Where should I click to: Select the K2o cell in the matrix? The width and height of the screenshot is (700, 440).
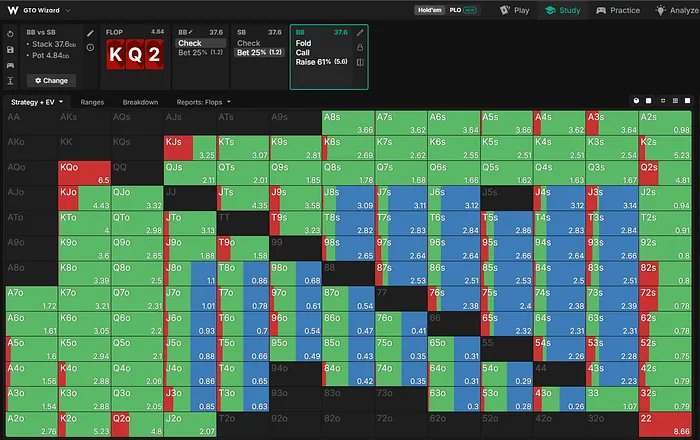(x=84, y=425)
